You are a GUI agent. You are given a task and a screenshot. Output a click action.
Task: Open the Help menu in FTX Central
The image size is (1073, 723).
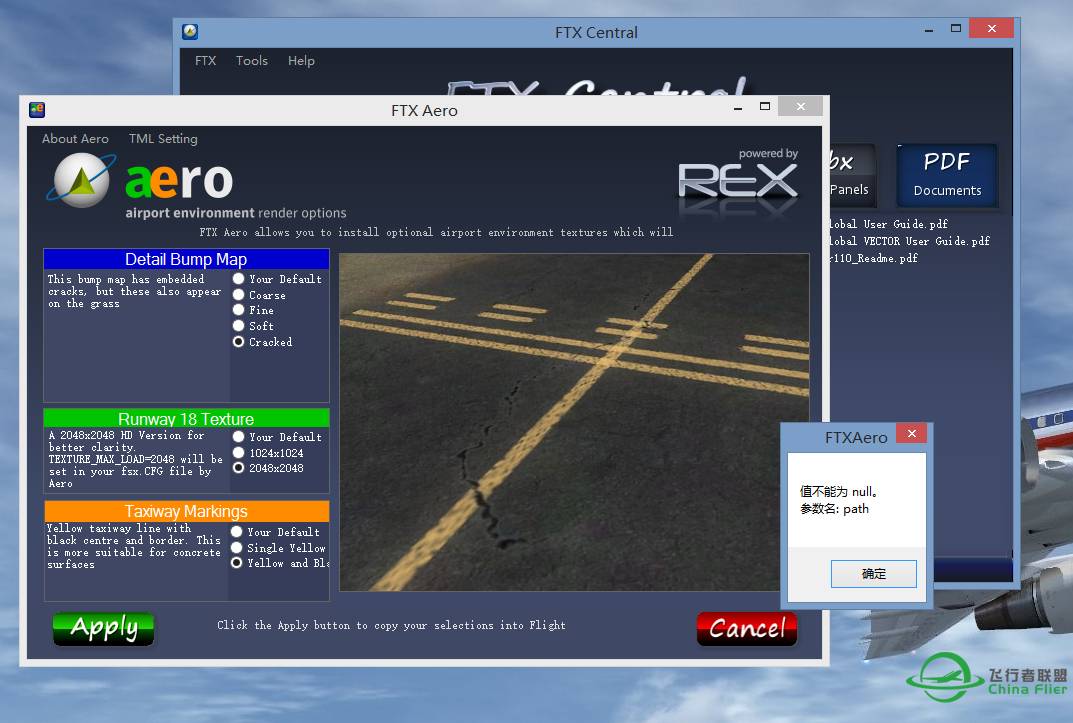click(301, 61)
